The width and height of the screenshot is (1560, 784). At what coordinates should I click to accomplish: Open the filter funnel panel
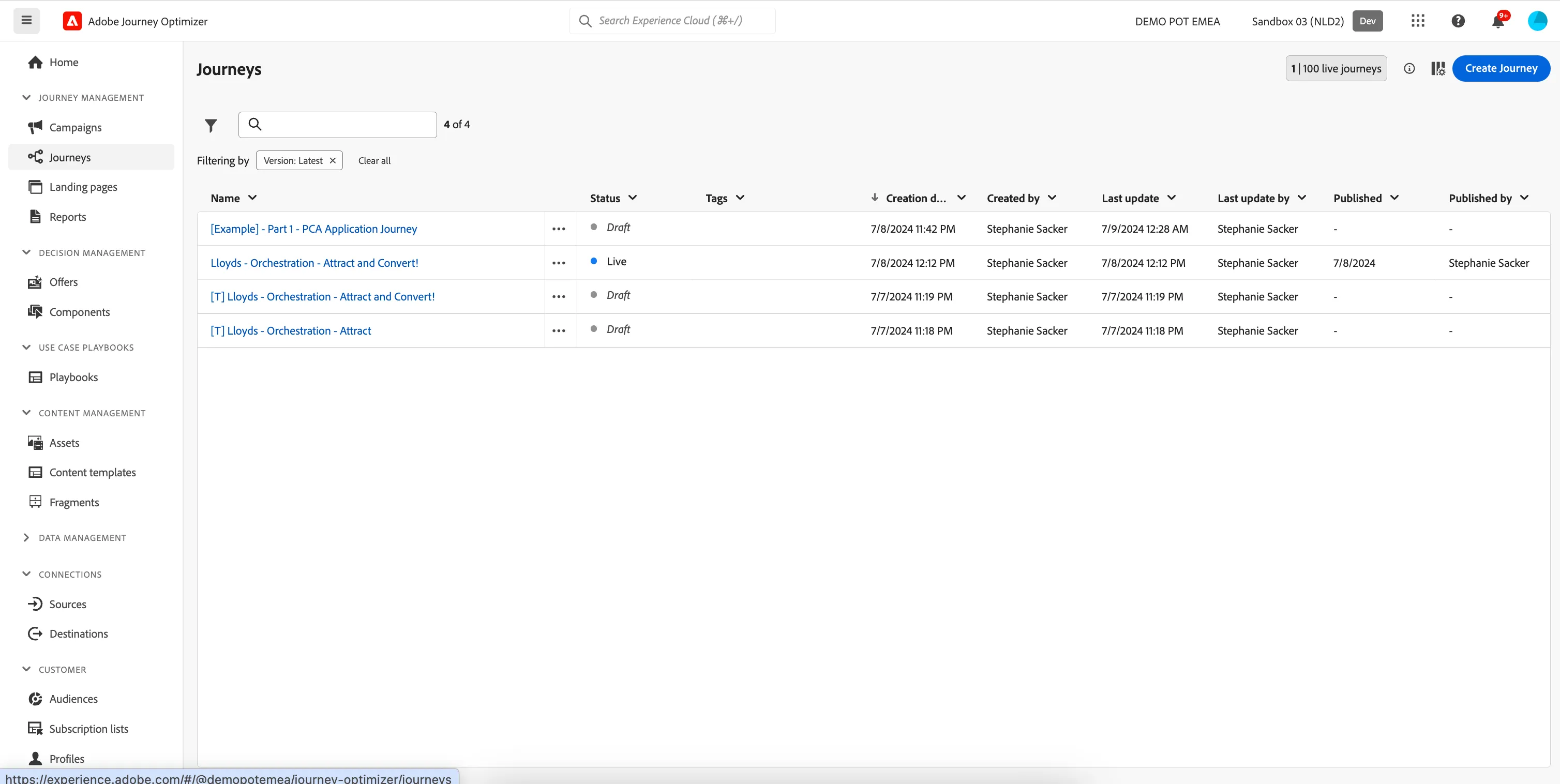click(x=211, y=125)
